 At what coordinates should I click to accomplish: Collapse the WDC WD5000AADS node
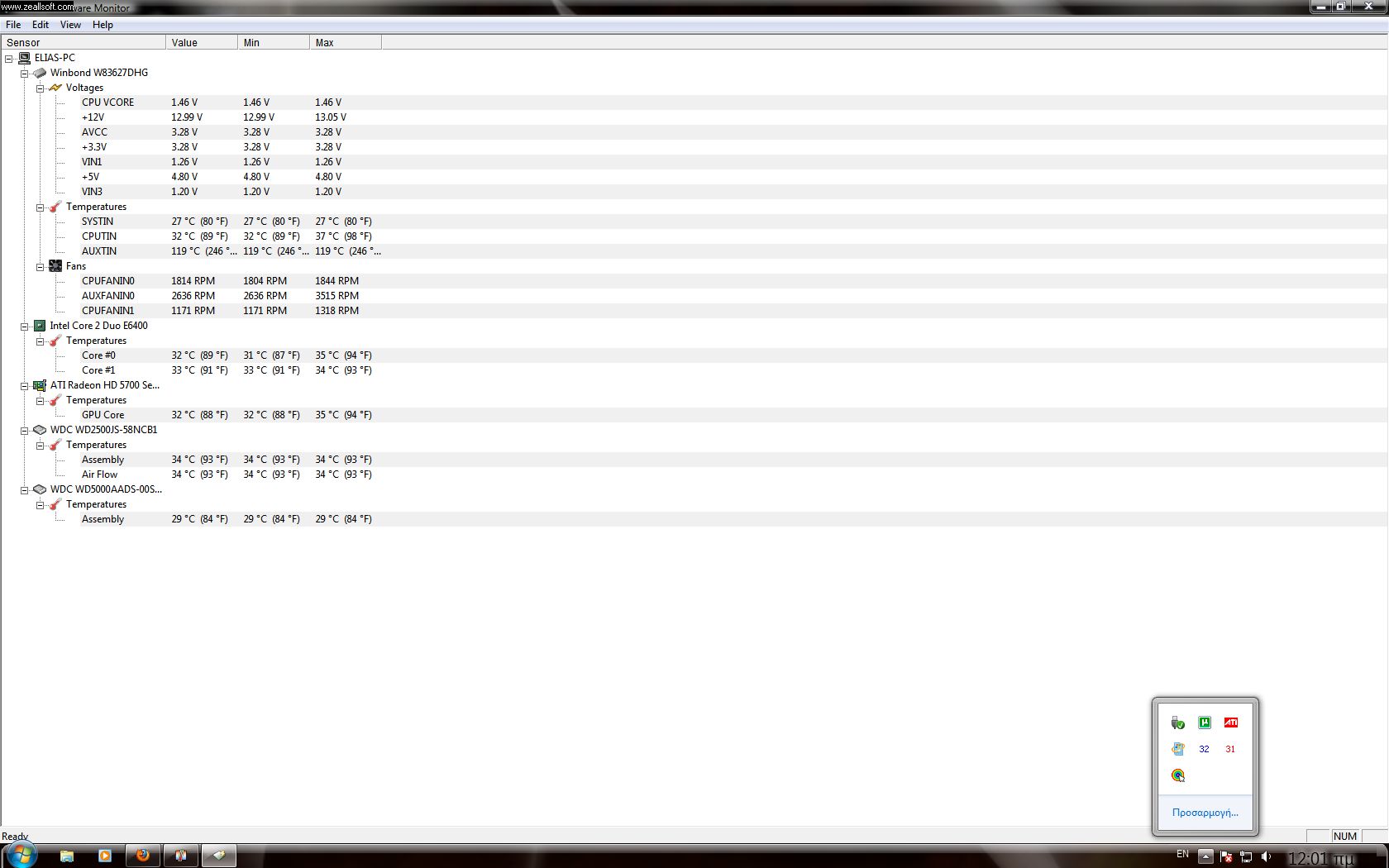[25, 490]
